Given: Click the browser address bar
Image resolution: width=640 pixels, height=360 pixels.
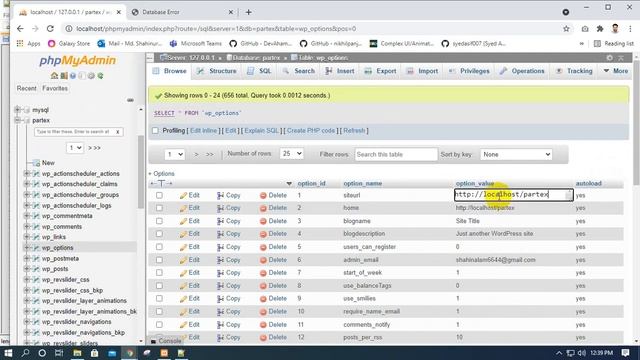Looking at the screenshot, I should [314, 29].
